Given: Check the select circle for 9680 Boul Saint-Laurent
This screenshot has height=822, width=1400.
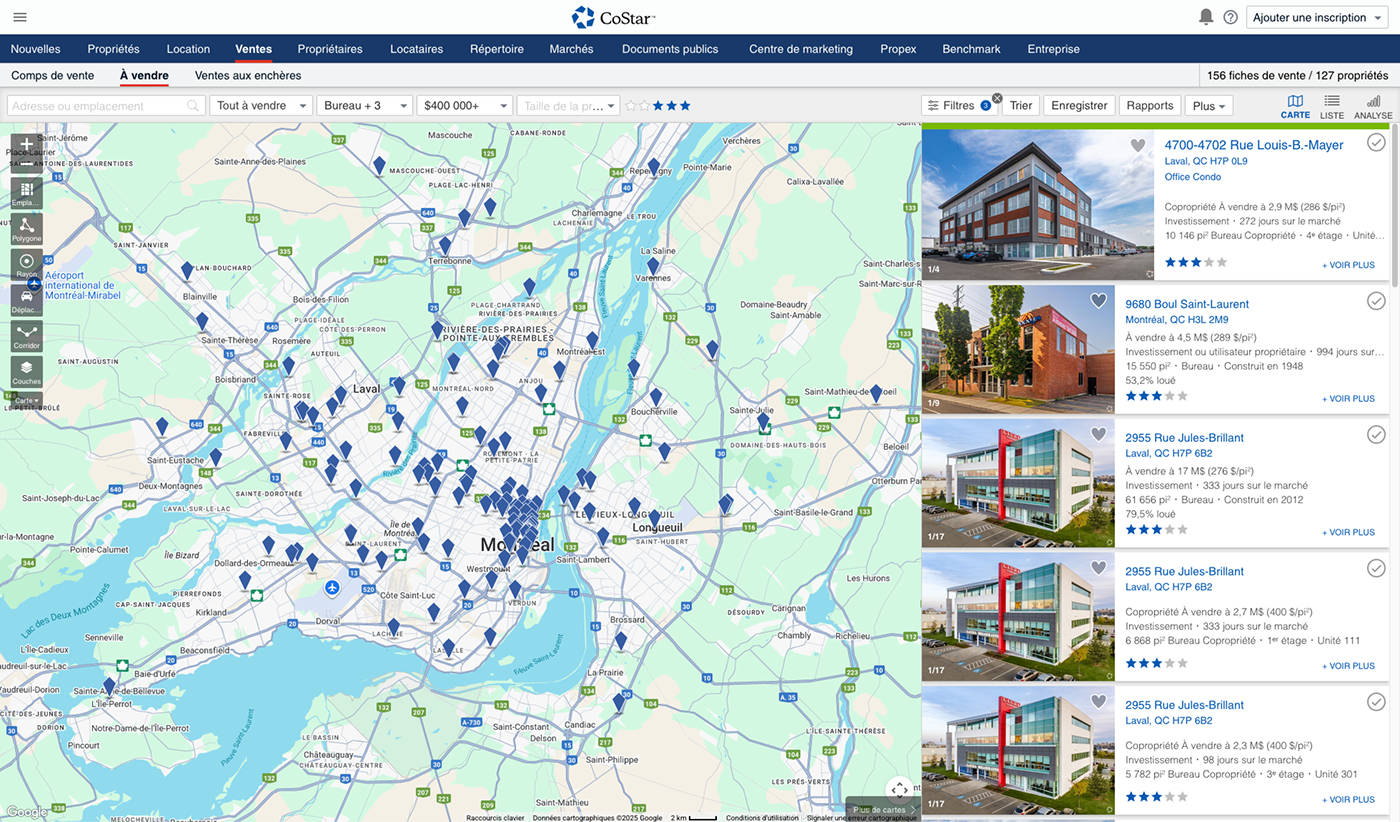Looking at the screenshot, I should (x=1376, y=300).
